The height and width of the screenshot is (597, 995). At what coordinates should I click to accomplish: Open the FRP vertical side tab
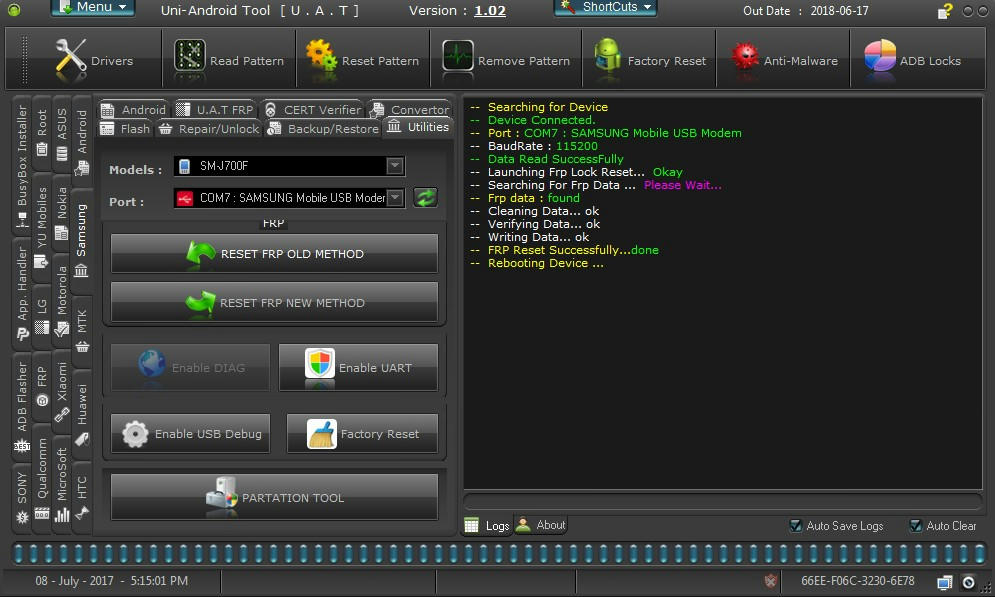coord(42,386)
